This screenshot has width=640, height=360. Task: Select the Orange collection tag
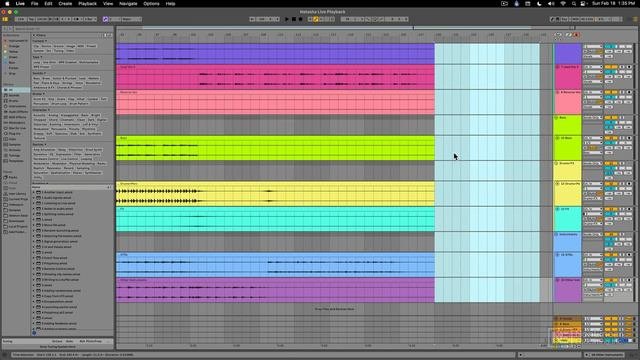17,46
